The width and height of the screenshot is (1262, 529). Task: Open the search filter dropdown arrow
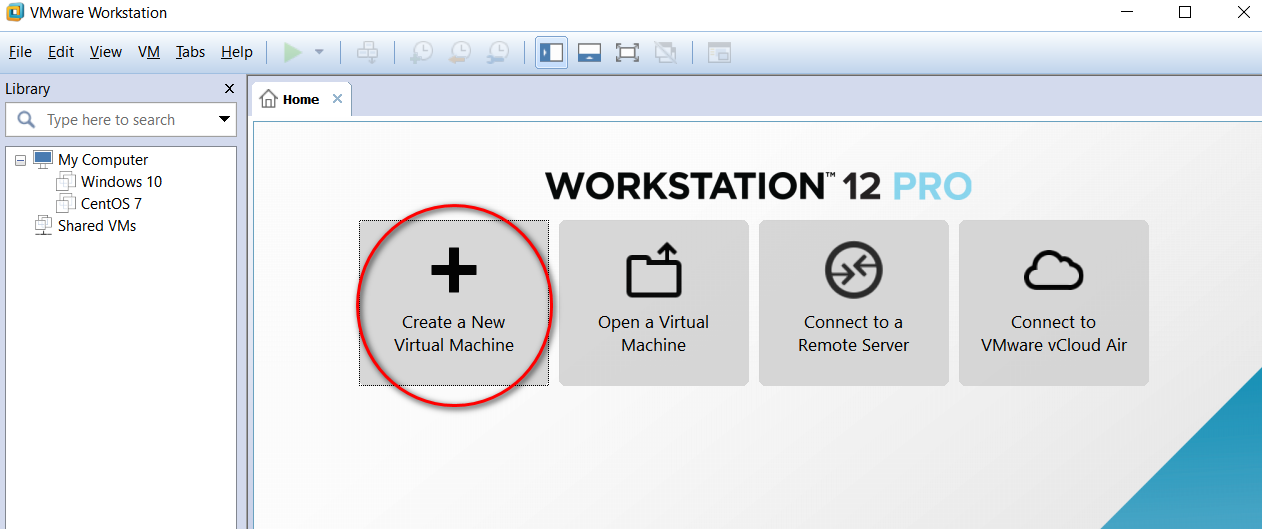coord(225,120)
